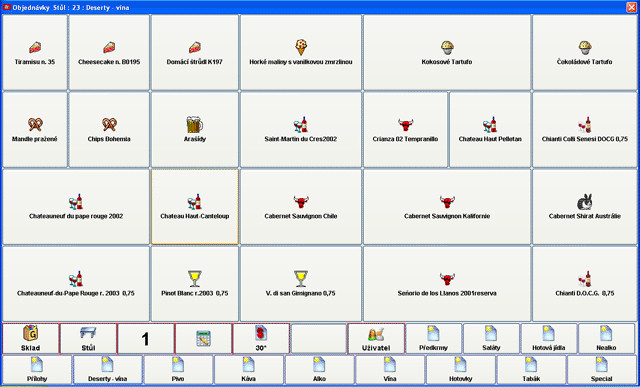Choose Cabernet Sauvignon Kalifornie wine

447,207
